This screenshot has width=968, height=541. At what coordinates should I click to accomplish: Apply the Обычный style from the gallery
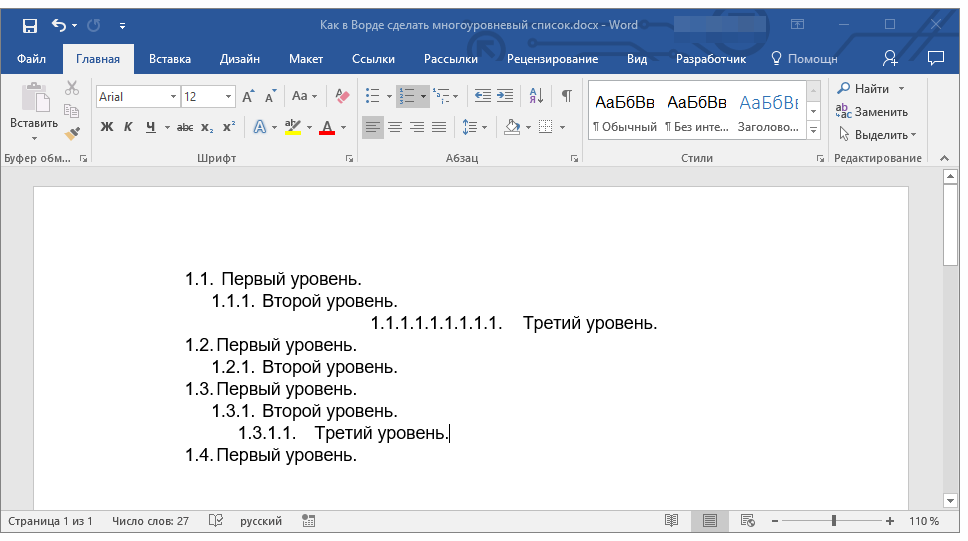pyautogui.click(x=624, y=110)
